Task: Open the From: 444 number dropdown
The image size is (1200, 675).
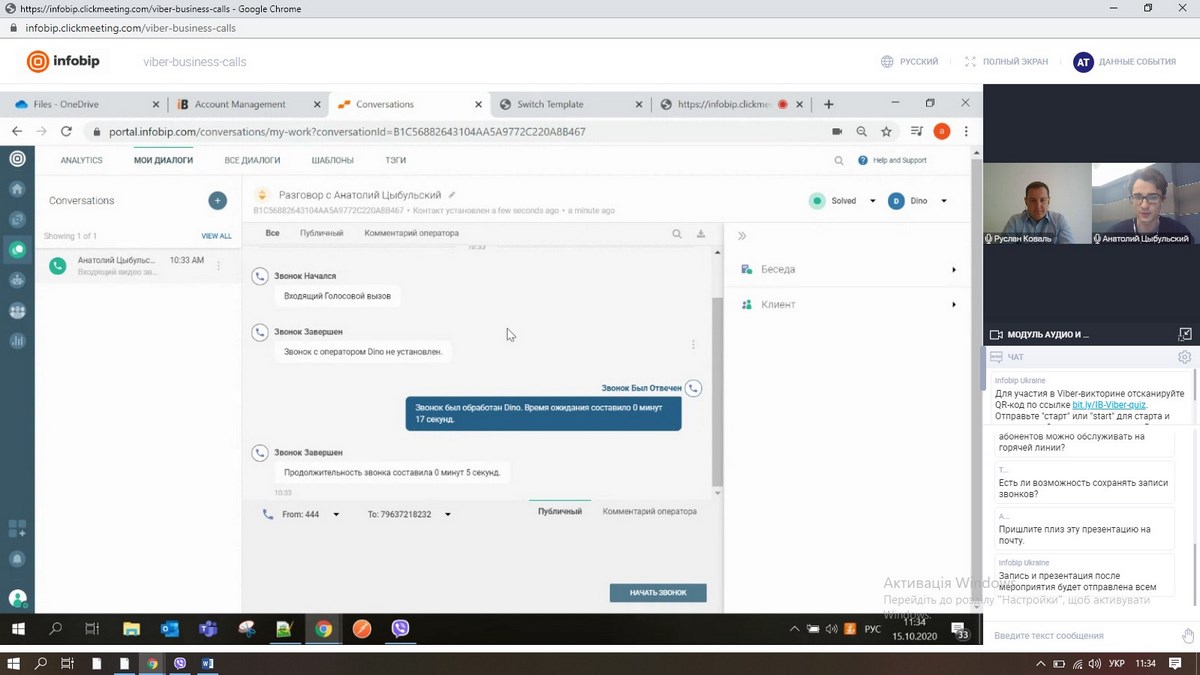Action: [x=336, y=514]
